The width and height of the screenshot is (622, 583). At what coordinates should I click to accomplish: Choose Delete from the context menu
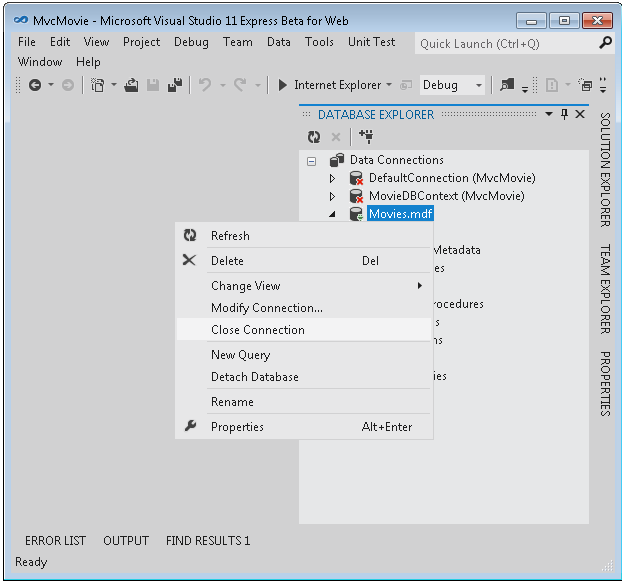[x=304, y=261]
